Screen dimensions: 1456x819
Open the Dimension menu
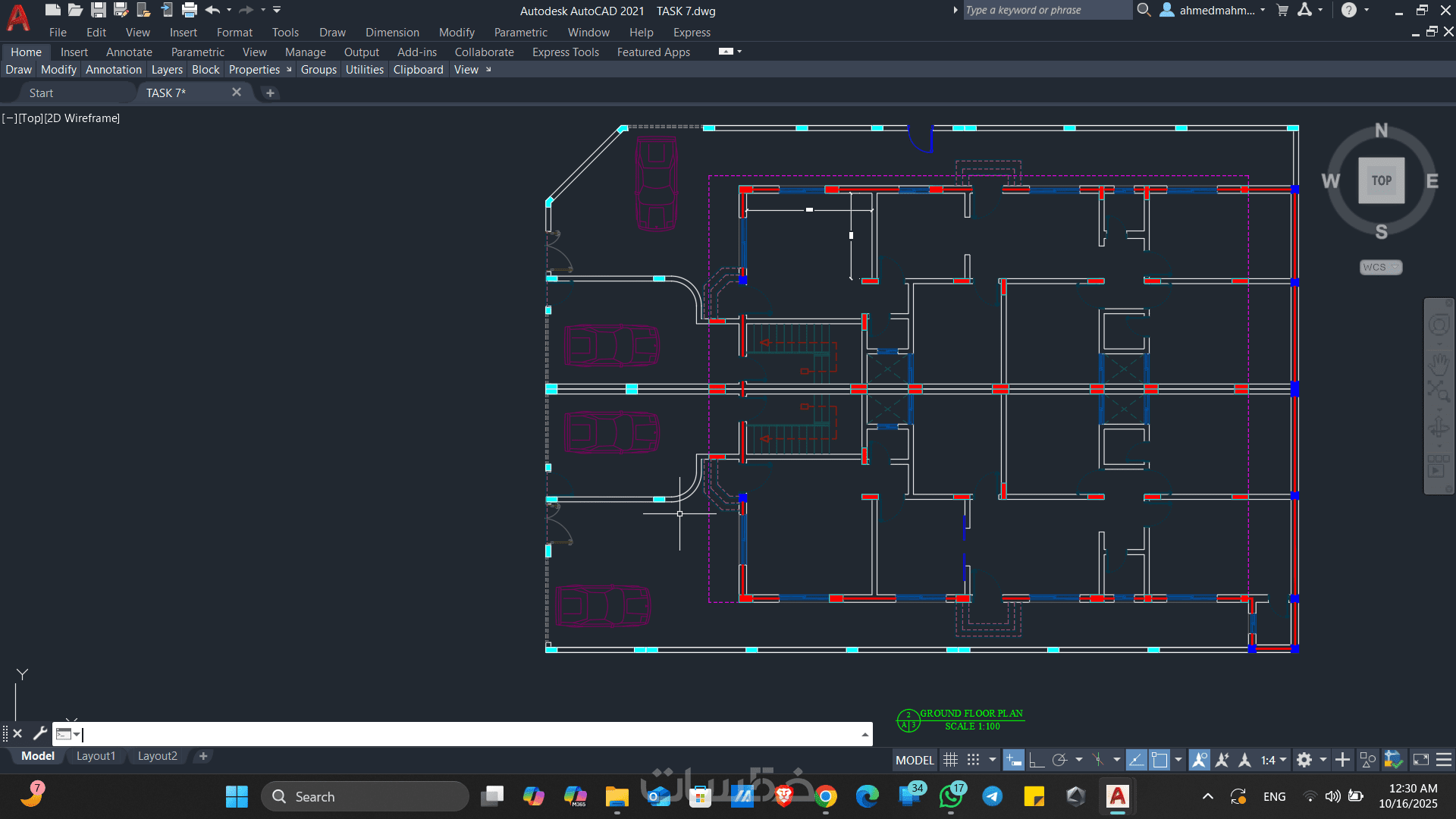click(391, 33)
